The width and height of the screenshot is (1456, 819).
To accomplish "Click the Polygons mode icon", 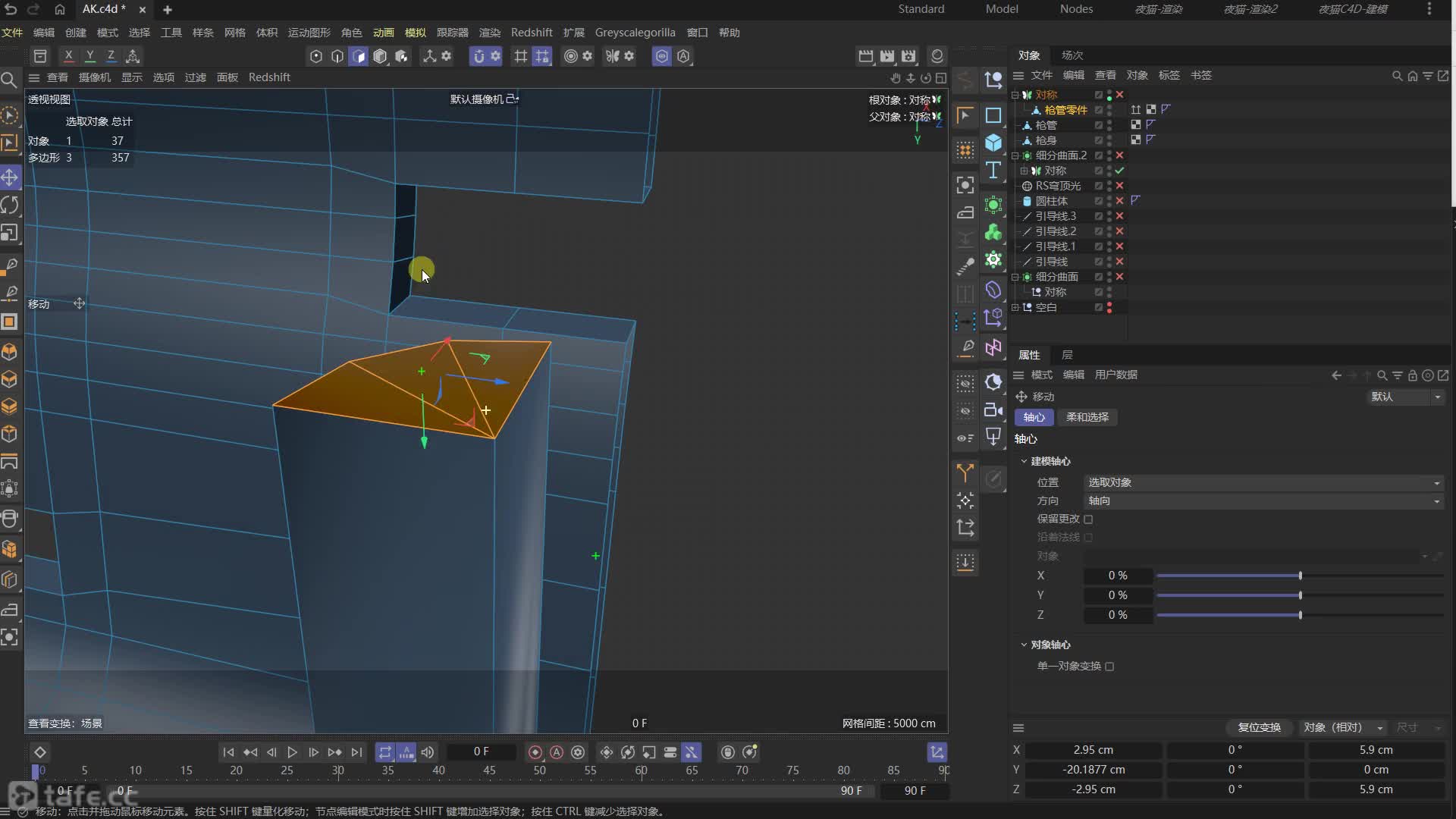I will tap(359, 56).
